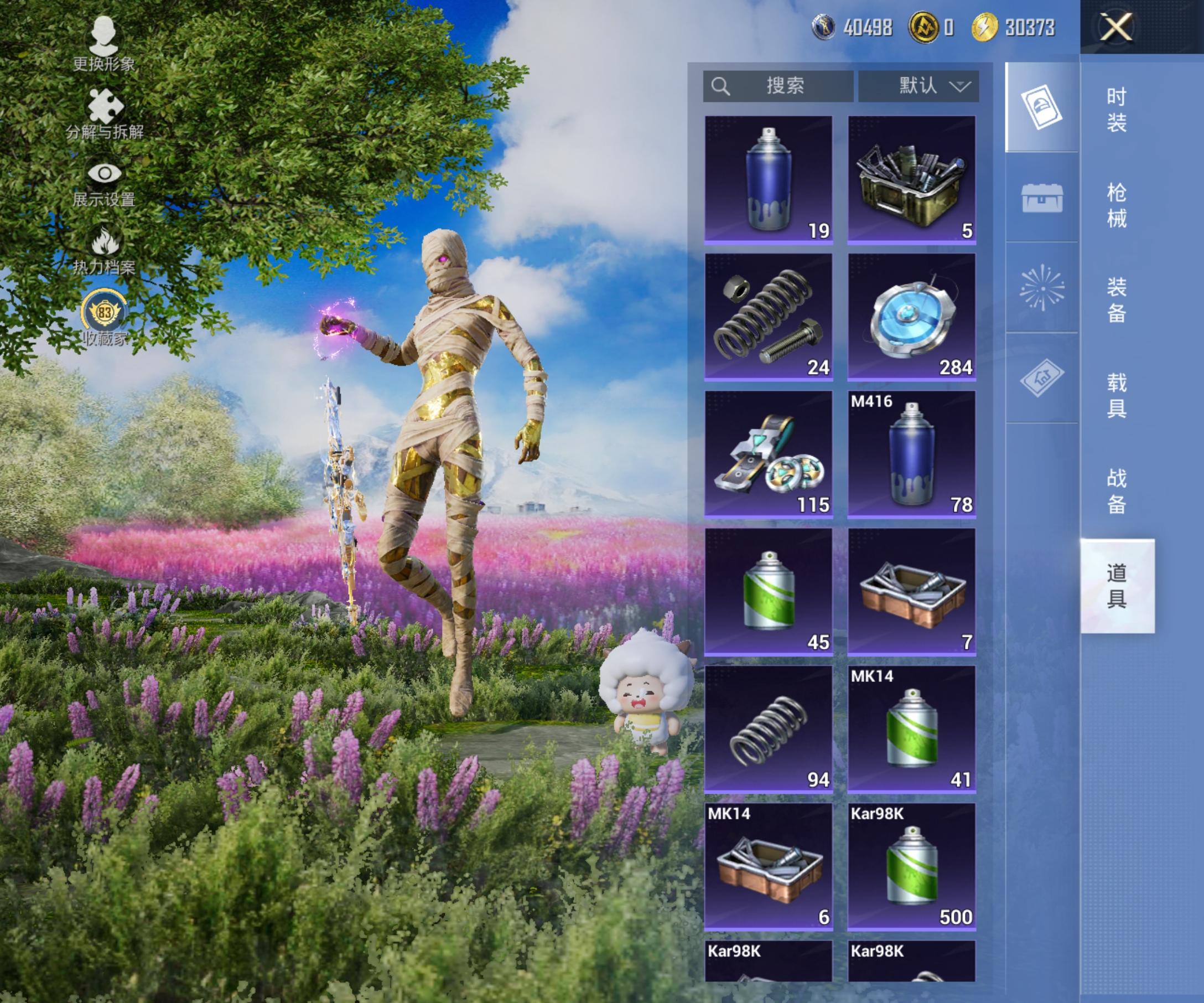Select the M416 spray paint item
Image resolution: width=1204 pixels, height=1003 pixels.
[911, 455]
